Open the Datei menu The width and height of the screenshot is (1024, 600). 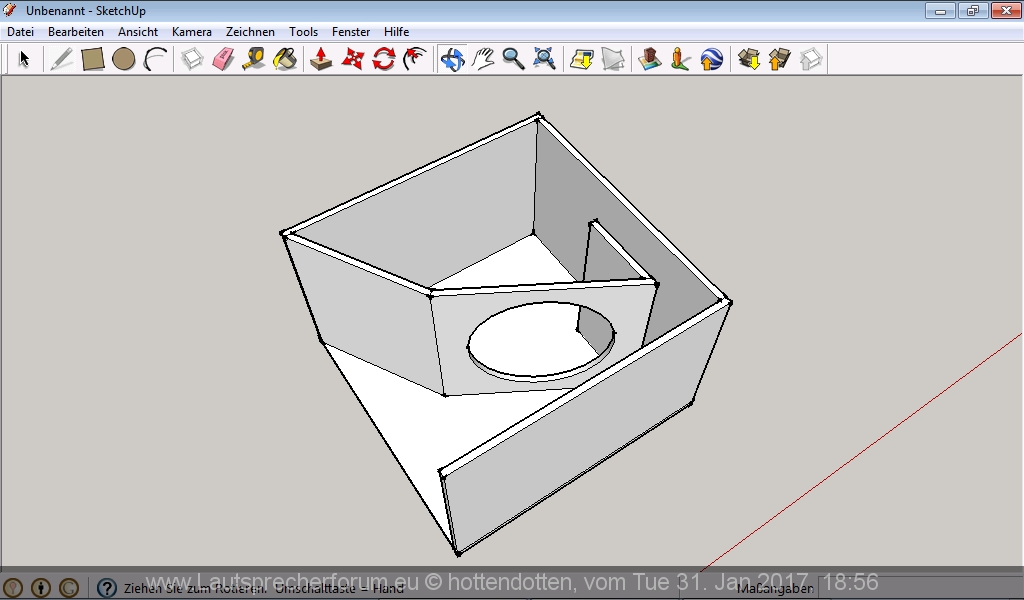coord(20,32)
